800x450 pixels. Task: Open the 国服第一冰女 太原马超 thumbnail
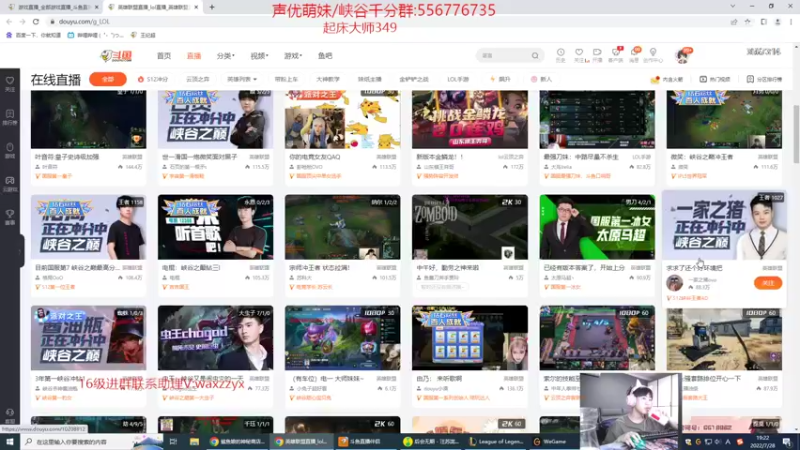click(597, 227)
